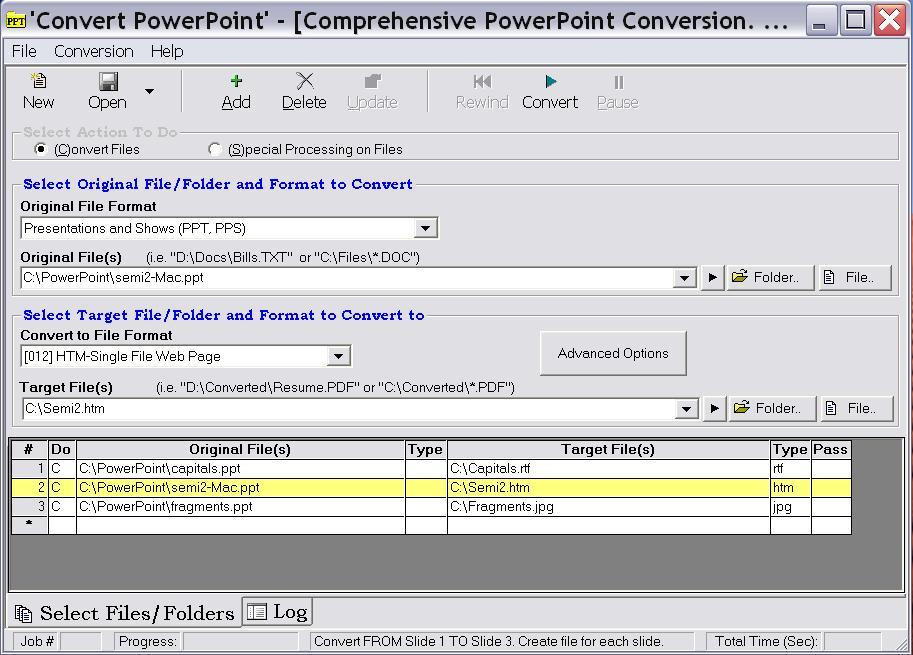Click highlighted C:\PowerPoint\semi2-Mac.ppt grid cell
Screen dimensions: 913x655
click(x=240, y=488)
